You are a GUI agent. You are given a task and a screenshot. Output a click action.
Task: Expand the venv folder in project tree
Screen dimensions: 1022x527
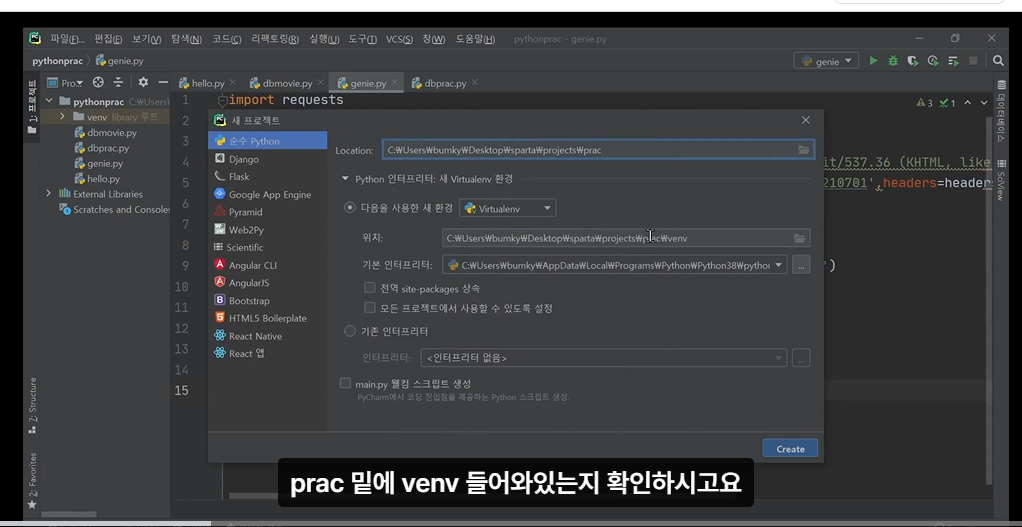[x=62, y=117]
